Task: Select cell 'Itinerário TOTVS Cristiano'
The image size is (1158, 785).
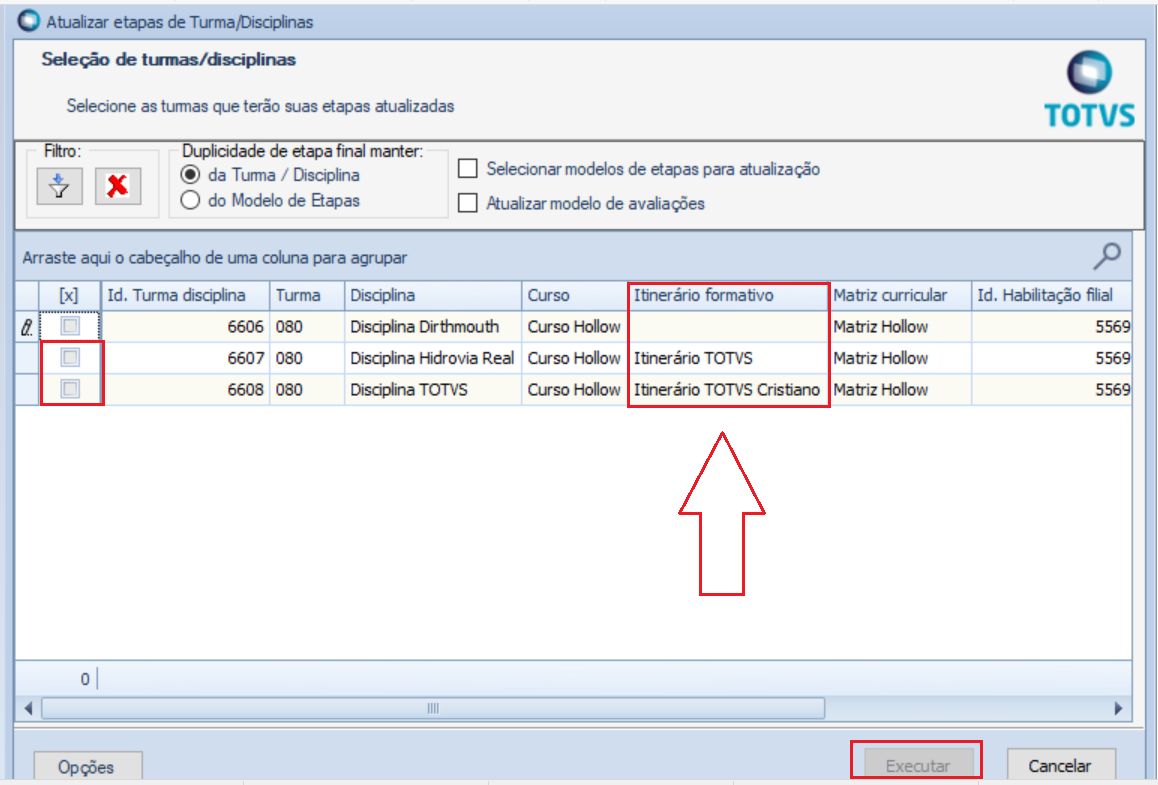Action: click(727, 389)
